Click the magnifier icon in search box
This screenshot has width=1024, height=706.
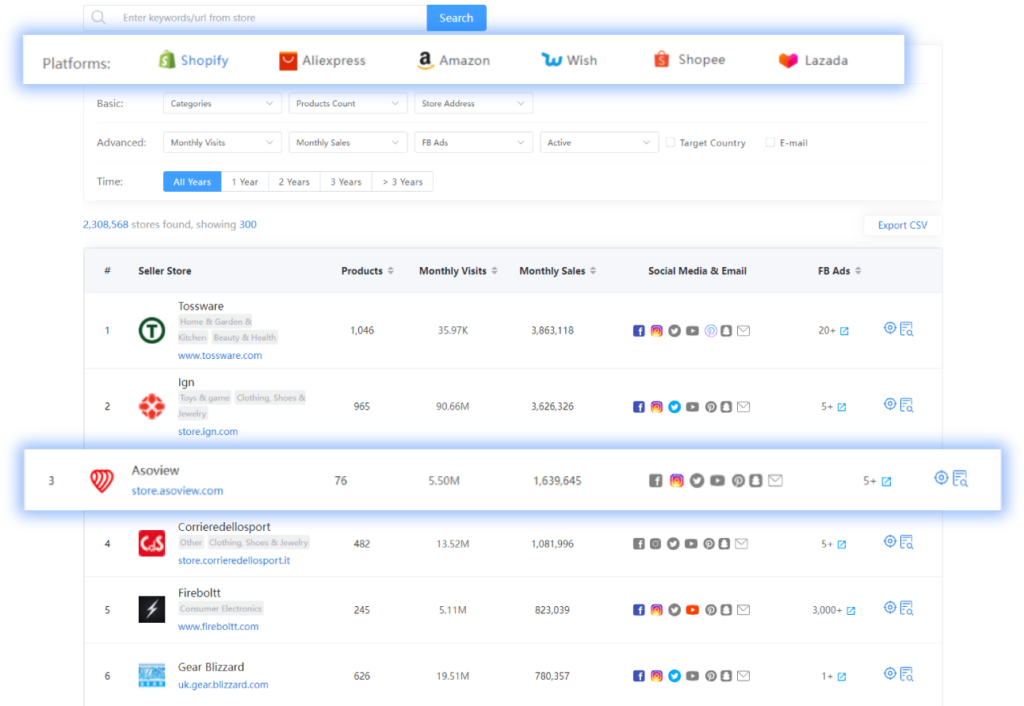pos(99,17)
